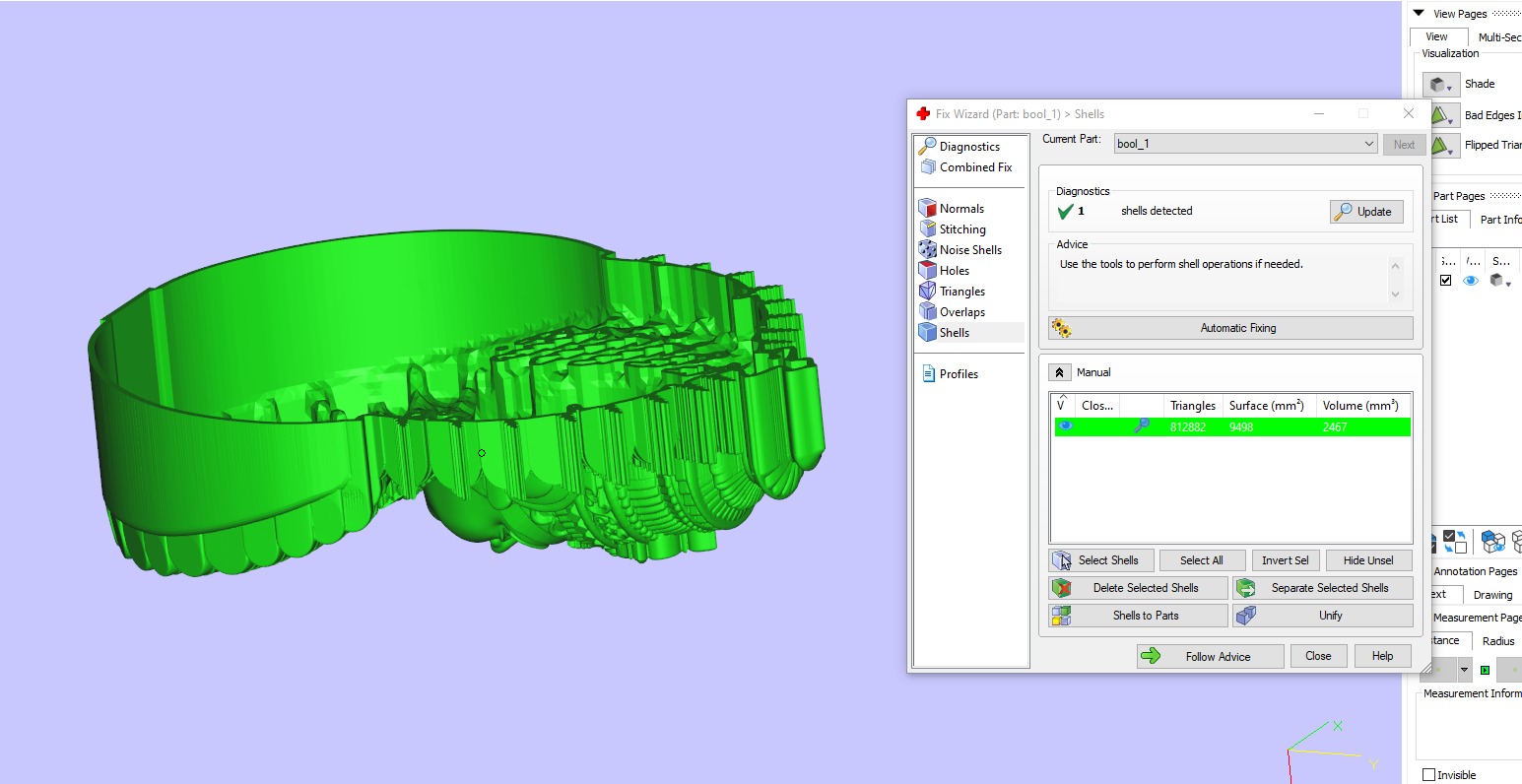
Task: Open the Combined Fix page
Action: point(965,166)
